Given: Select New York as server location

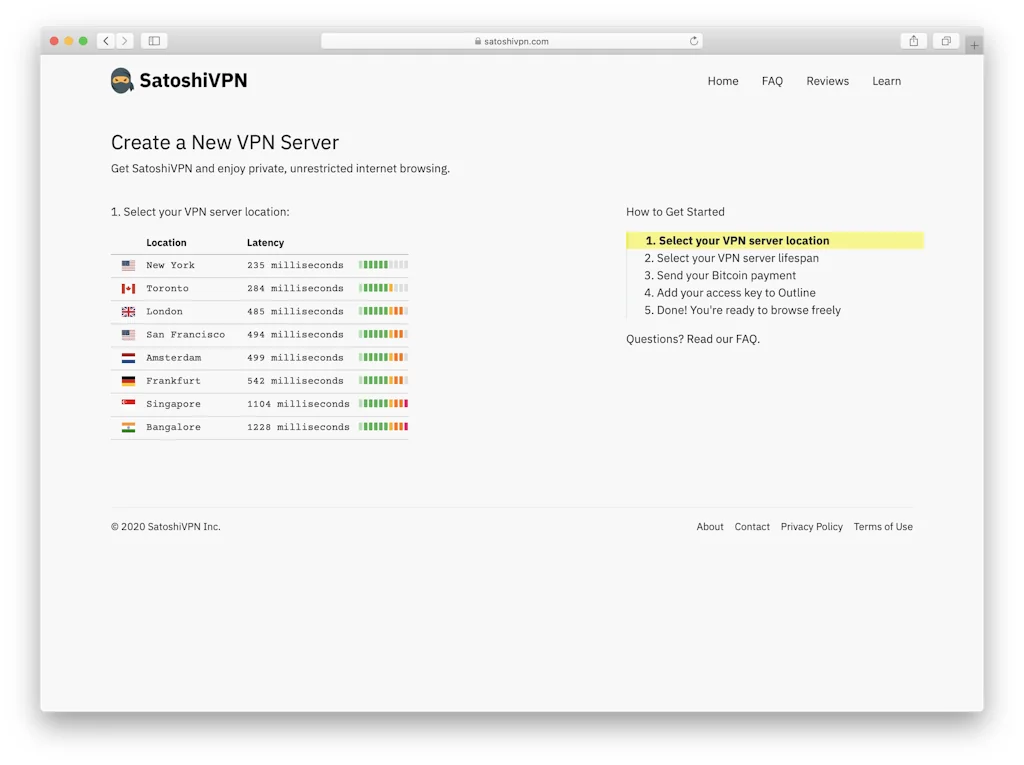Looking at the screenshot, I should point(170,266).
